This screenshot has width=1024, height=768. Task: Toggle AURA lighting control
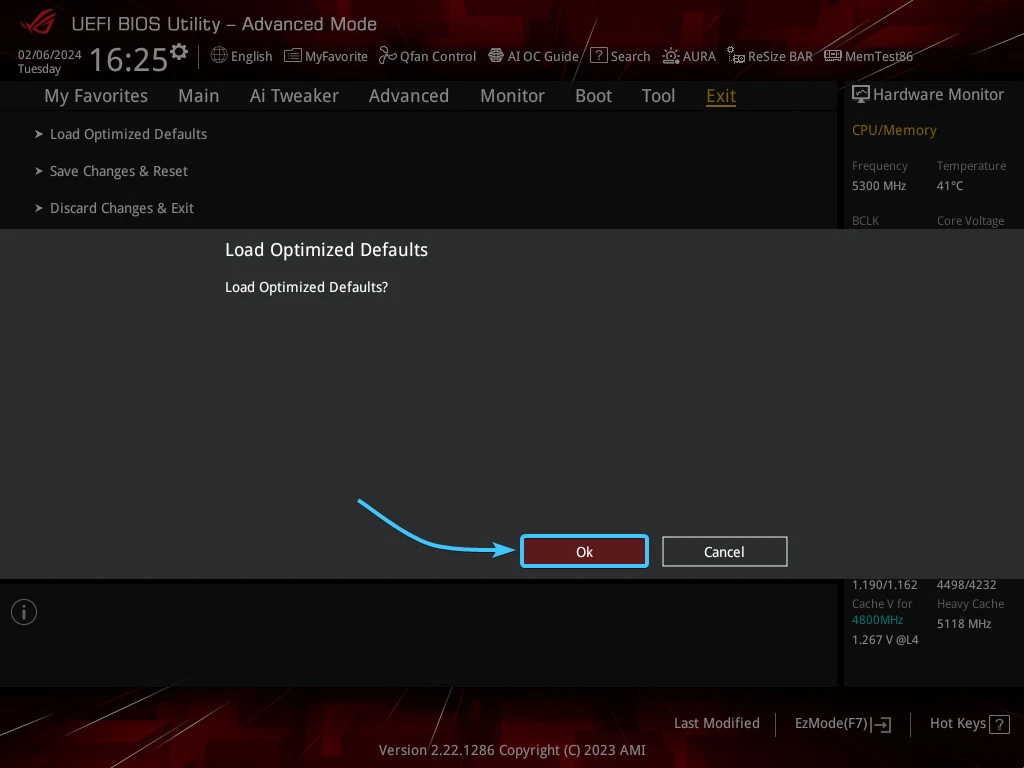[x=671, y=56]
